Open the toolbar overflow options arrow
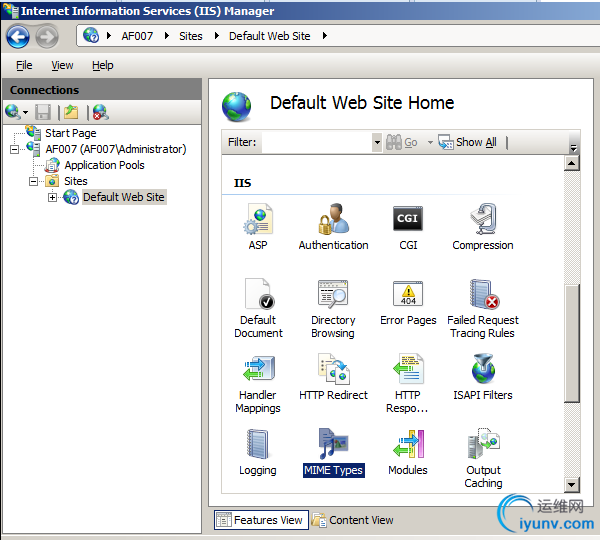The height and width of the screenshot is (540, 600). click(573, 148)
